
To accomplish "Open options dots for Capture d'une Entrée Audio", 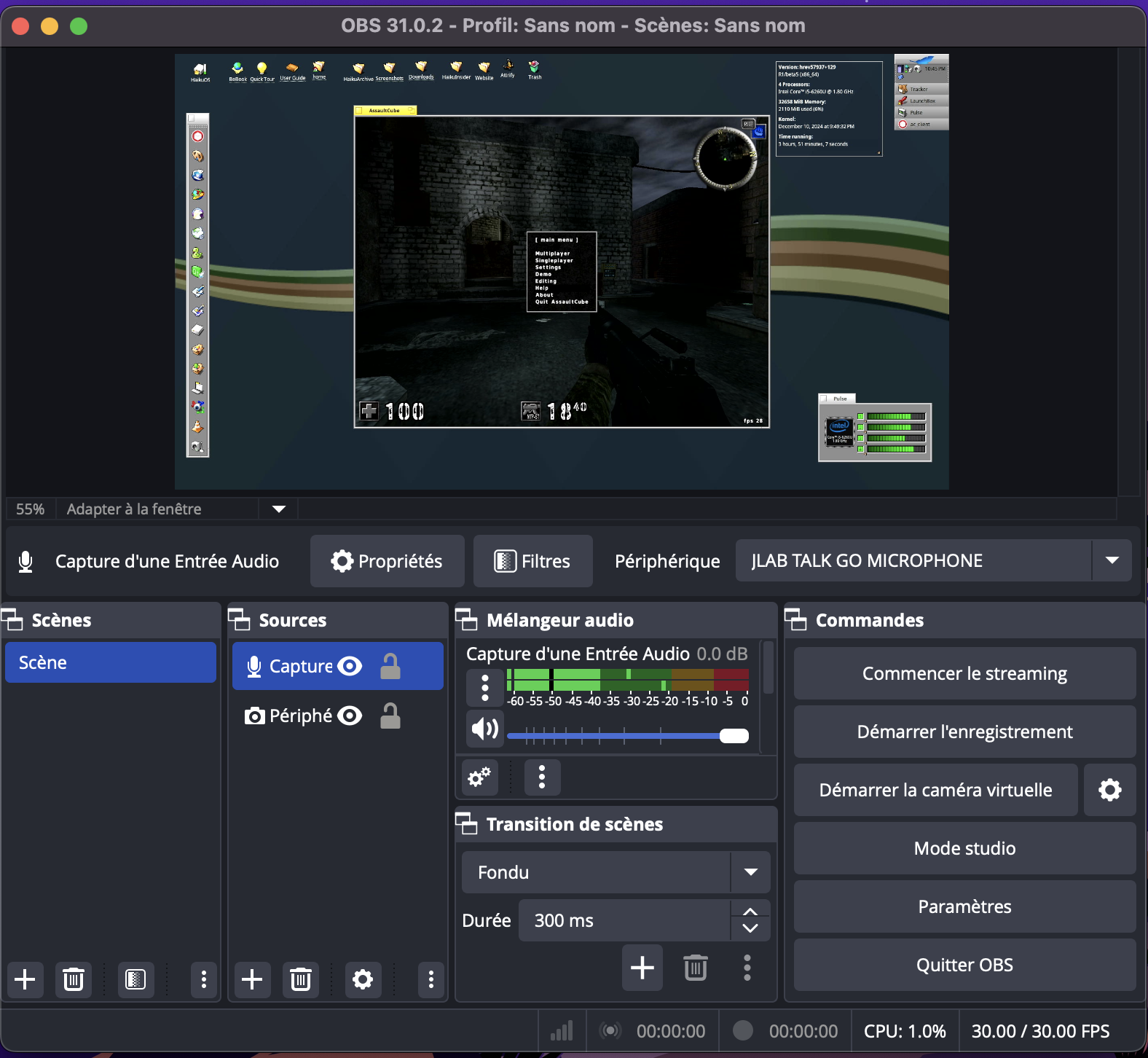I will point(485,688).
